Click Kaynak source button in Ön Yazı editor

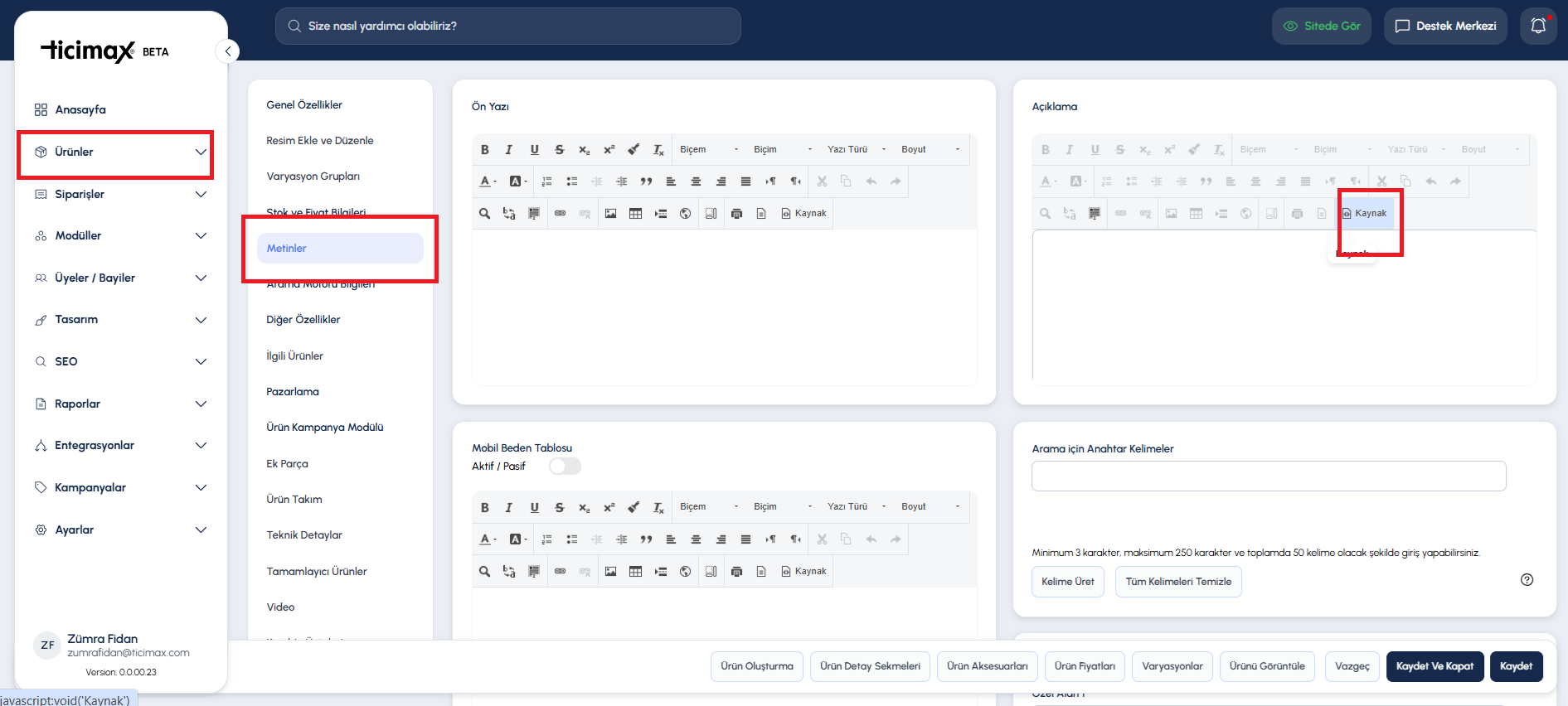click(803, 214)
